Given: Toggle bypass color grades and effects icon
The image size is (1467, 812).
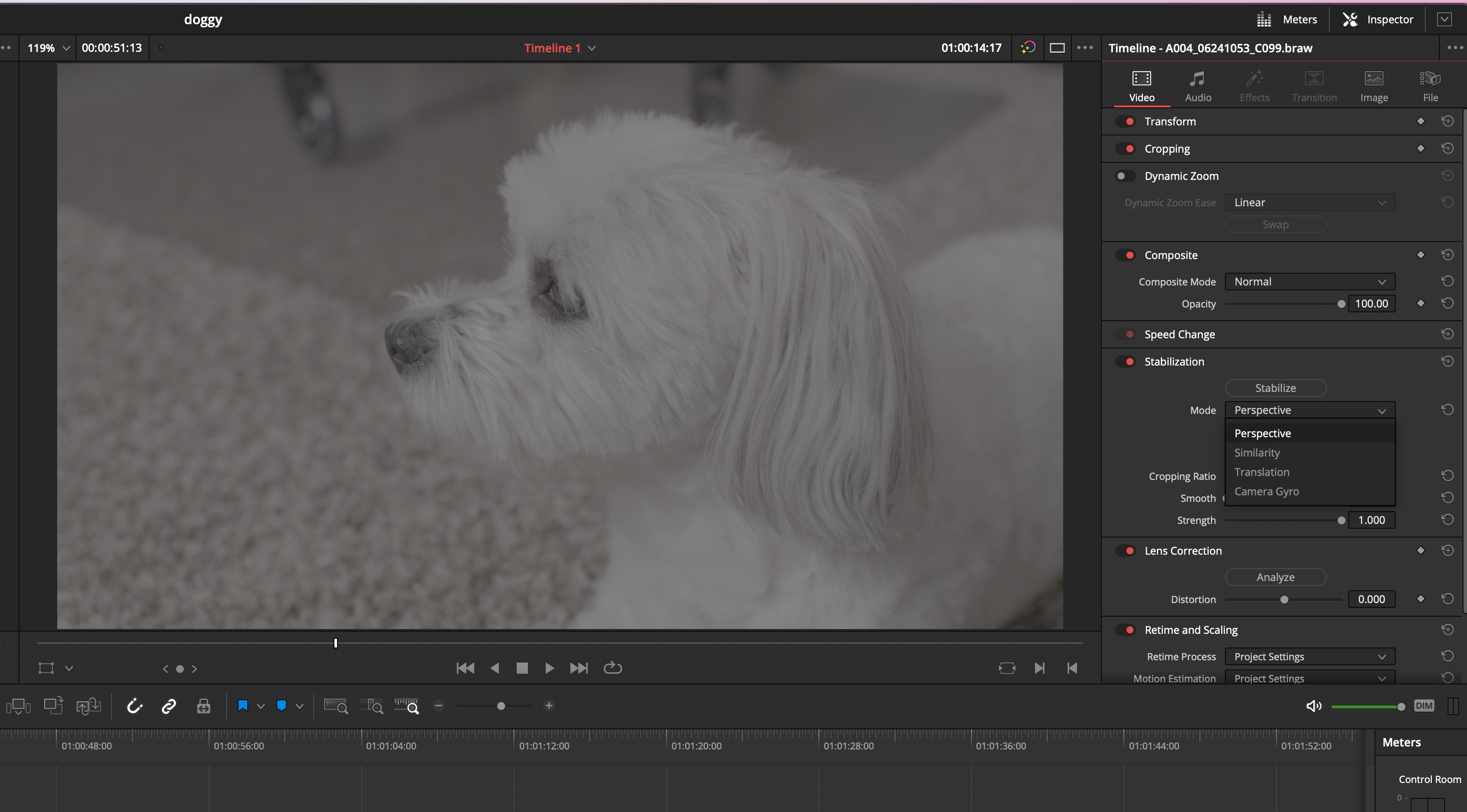Looking at the screenshot, I should (x=1028, y=48).
